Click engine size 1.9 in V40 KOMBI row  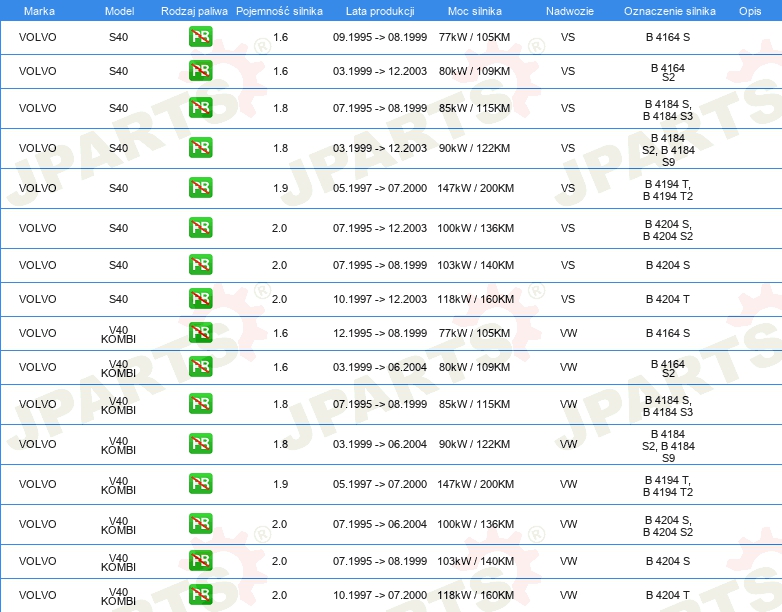coord(281,484)
